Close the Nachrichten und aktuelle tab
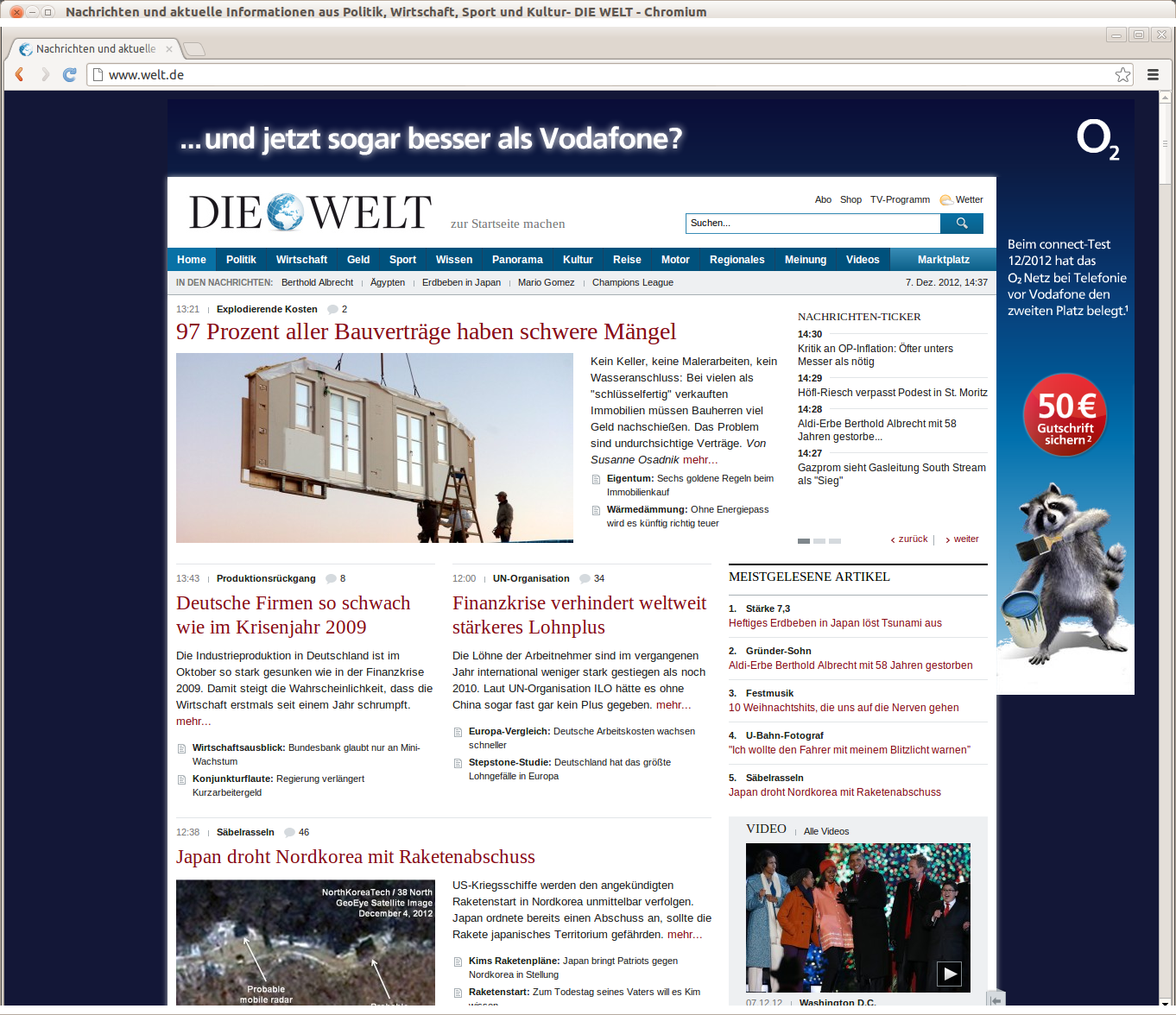This screenshot has width=1176, height=1015. pos(169,49)
